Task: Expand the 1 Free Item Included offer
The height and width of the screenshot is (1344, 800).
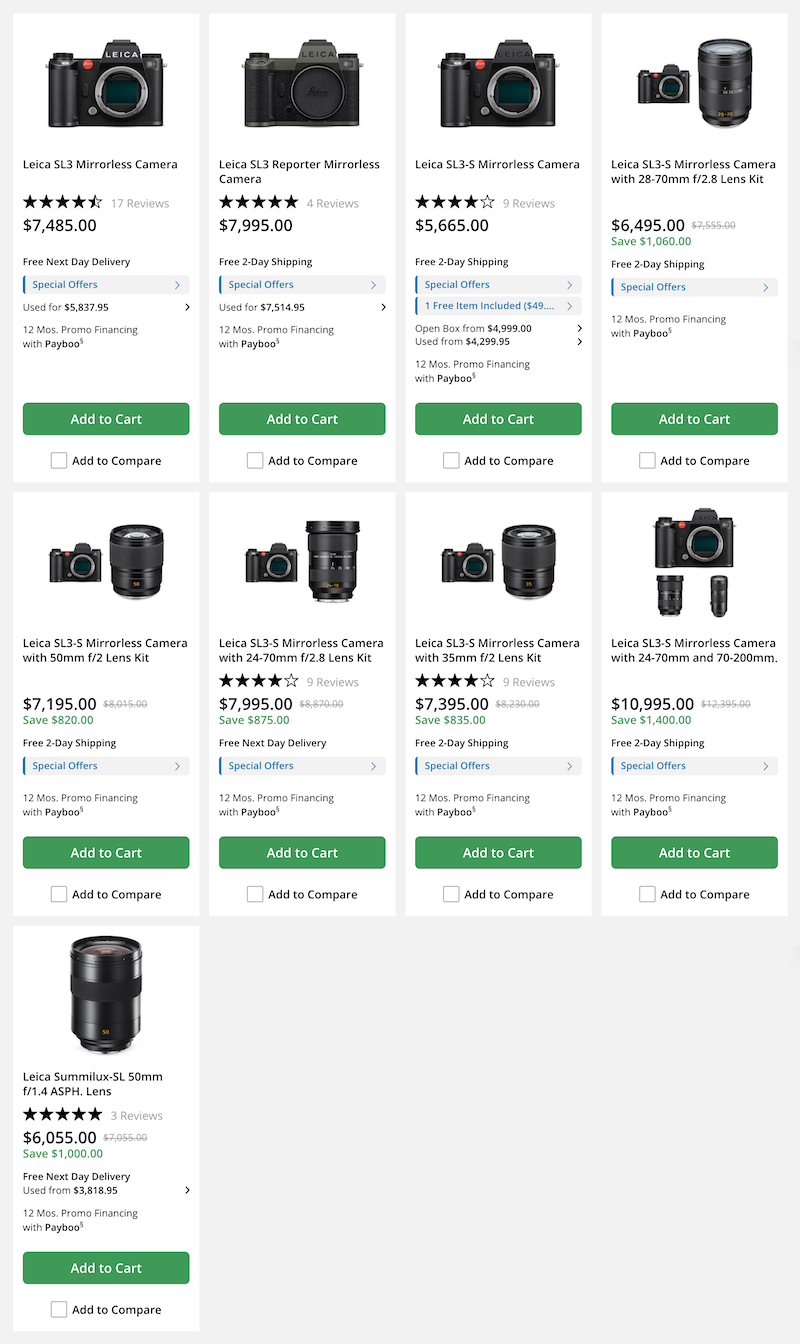Action: point(498,306)
